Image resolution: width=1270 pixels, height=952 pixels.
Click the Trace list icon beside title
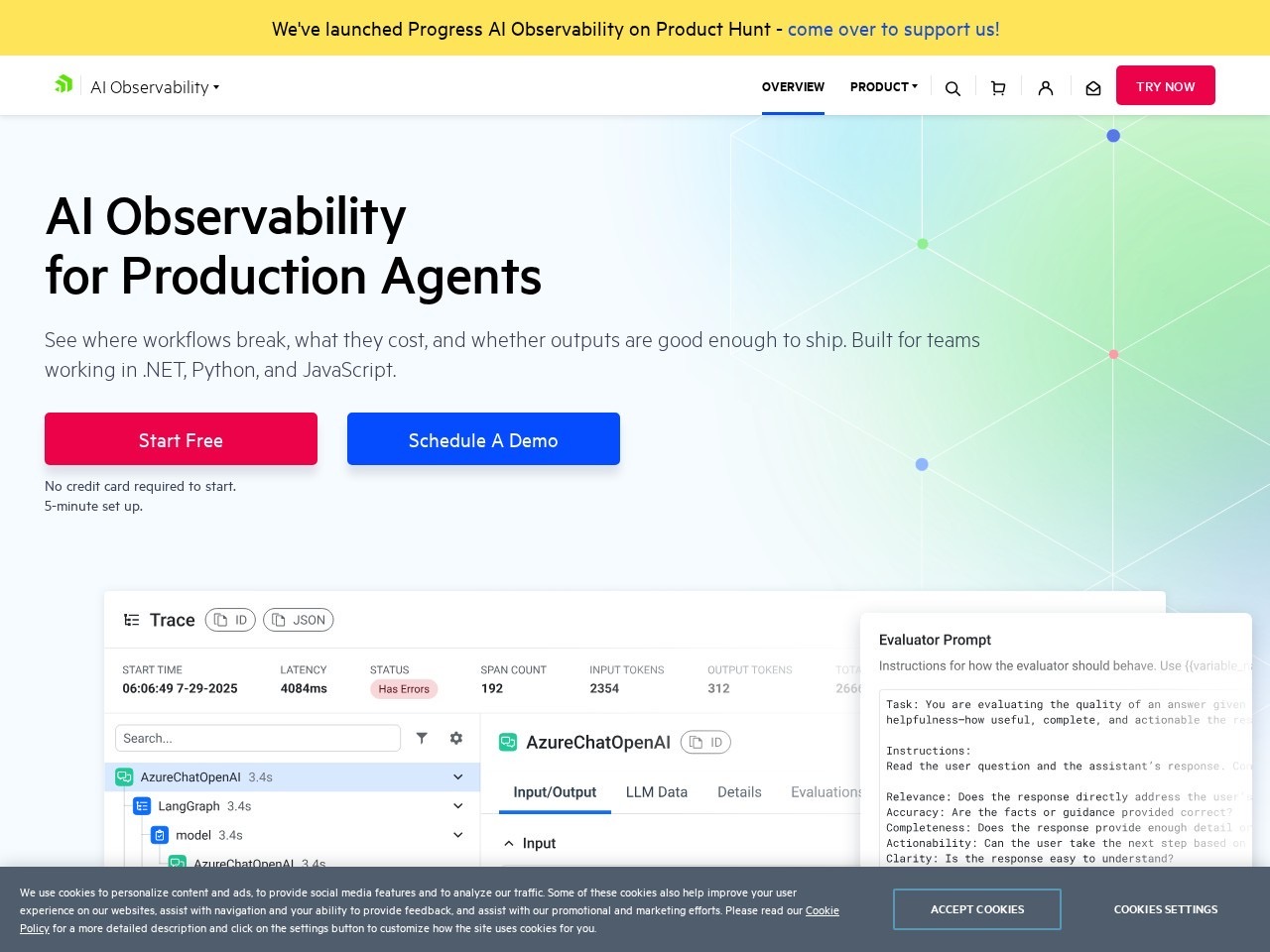[x=131, y=620]
